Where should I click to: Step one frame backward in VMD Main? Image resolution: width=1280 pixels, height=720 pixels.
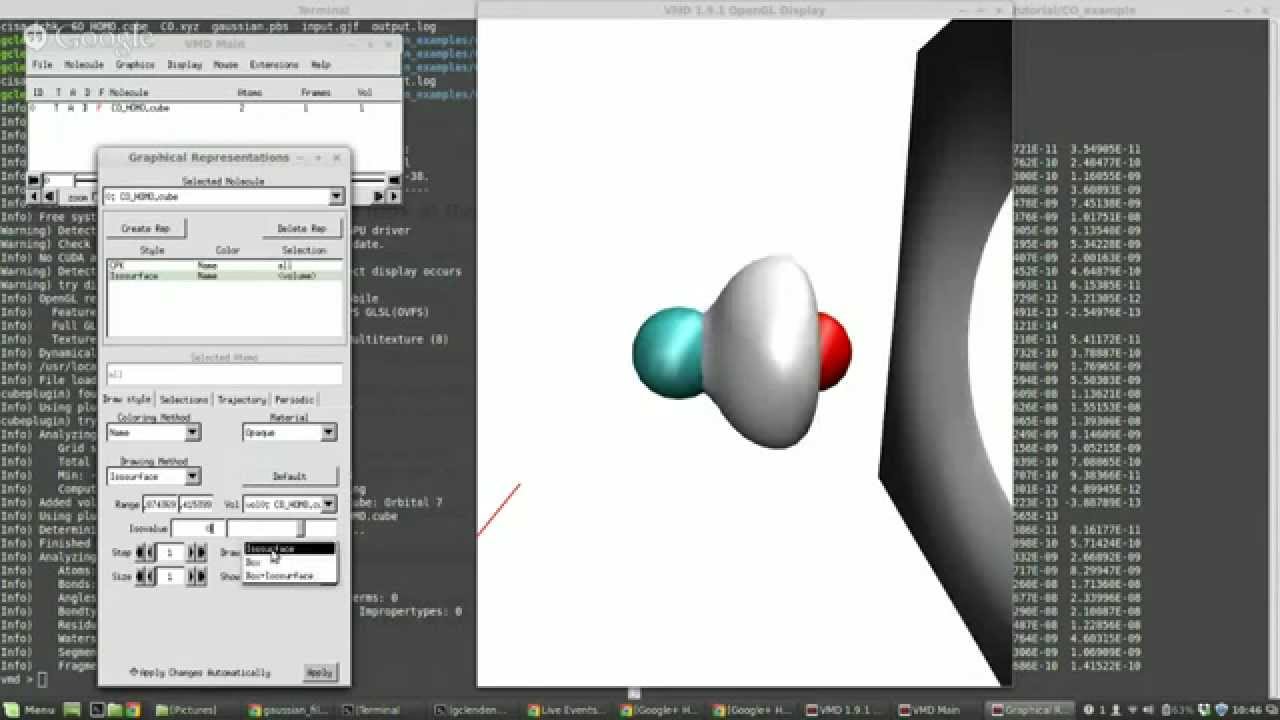(49, 196)
